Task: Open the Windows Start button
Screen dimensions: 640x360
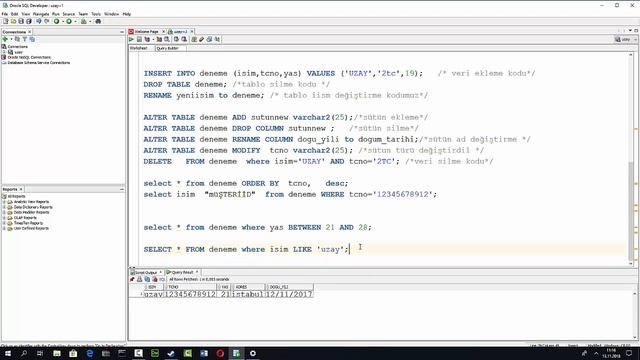Action: click(x=8, y=353)
